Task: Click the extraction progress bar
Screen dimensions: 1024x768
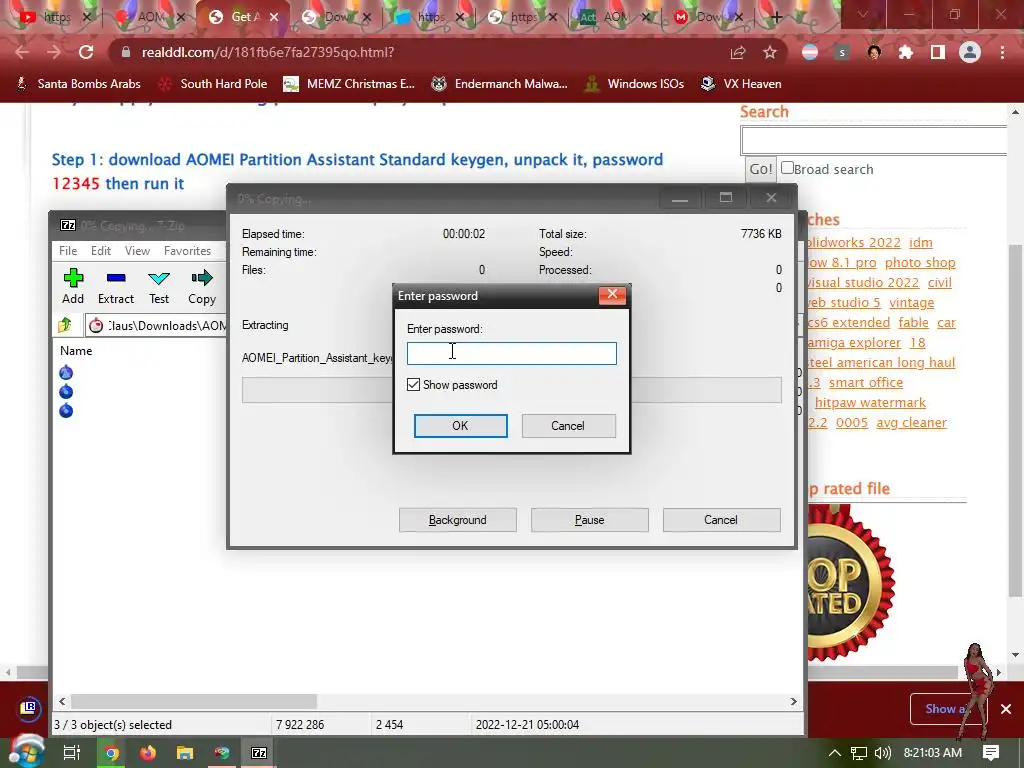Action: pos(511,390)
